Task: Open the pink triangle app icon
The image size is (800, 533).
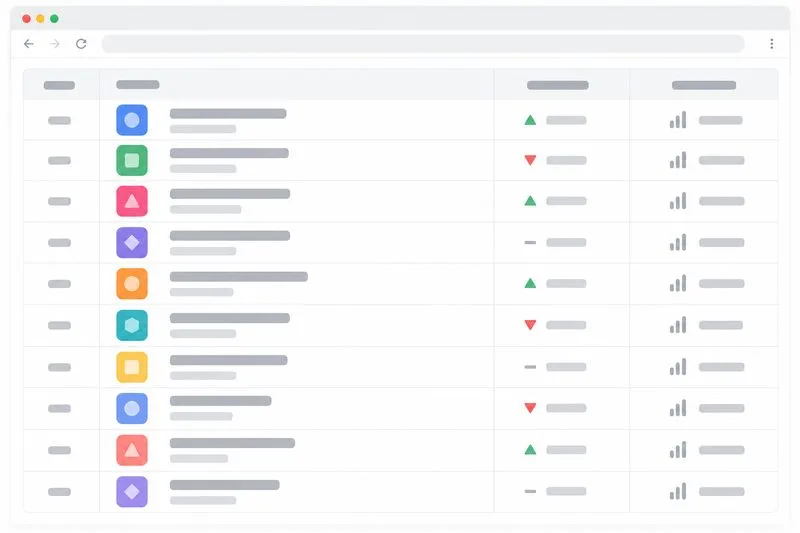Action: point(132,201)
